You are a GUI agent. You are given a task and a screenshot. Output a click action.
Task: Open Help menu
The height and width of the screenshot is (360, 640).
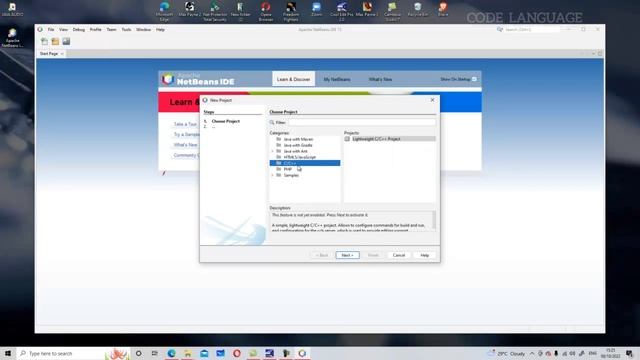160,30
